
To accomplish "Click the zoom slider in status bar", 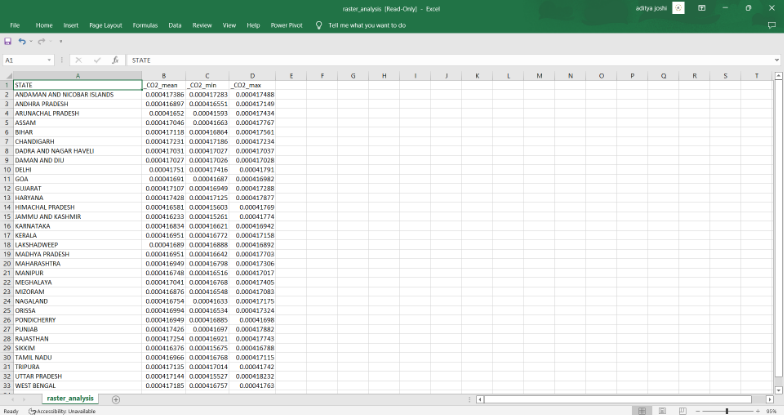I will [x=726, y=411].
